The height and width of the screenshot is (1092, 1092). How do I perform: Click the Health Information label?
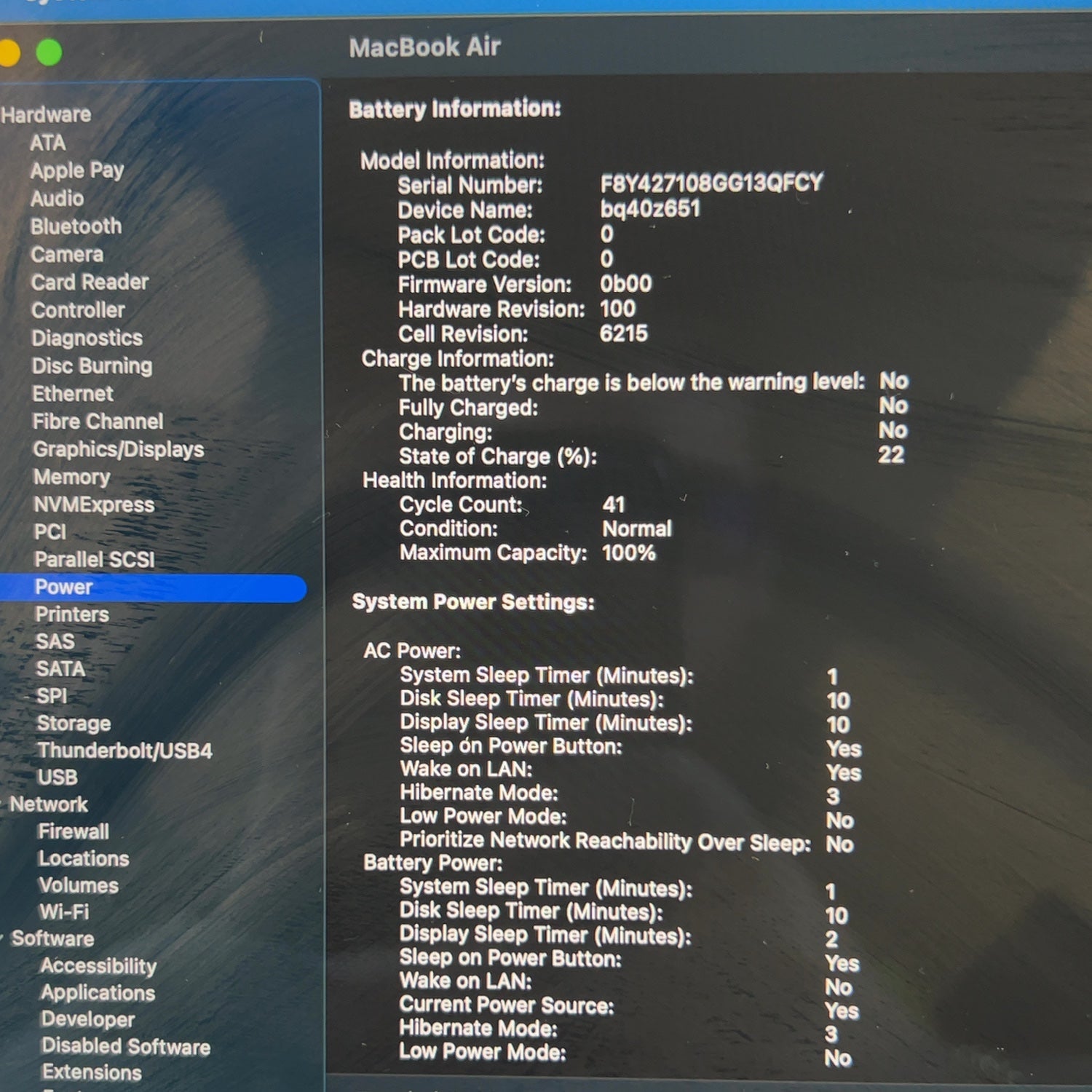(x=455, y=480)
